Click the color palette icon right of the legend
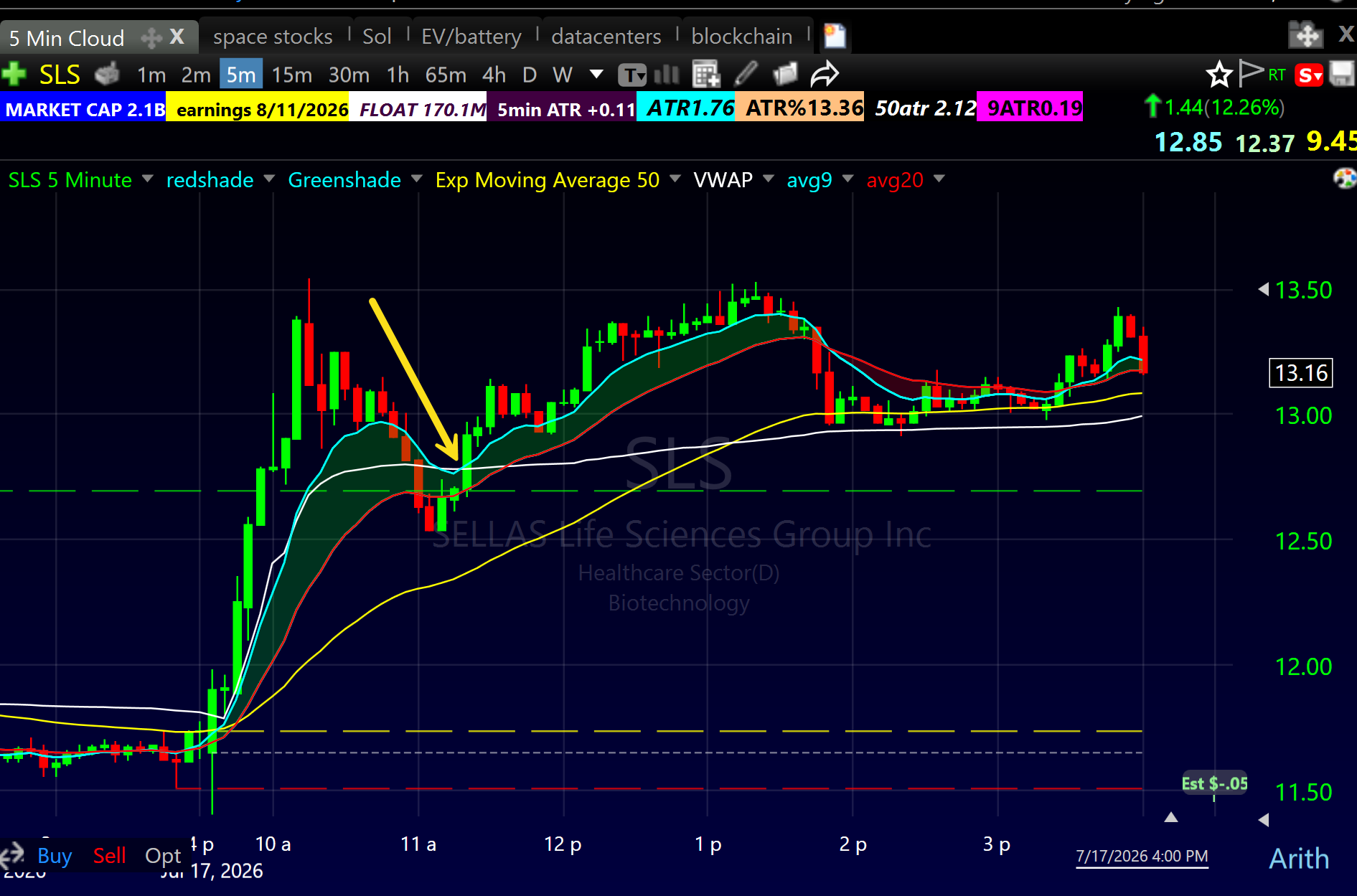1357x896 pixels. click(x=1344, y=178)
